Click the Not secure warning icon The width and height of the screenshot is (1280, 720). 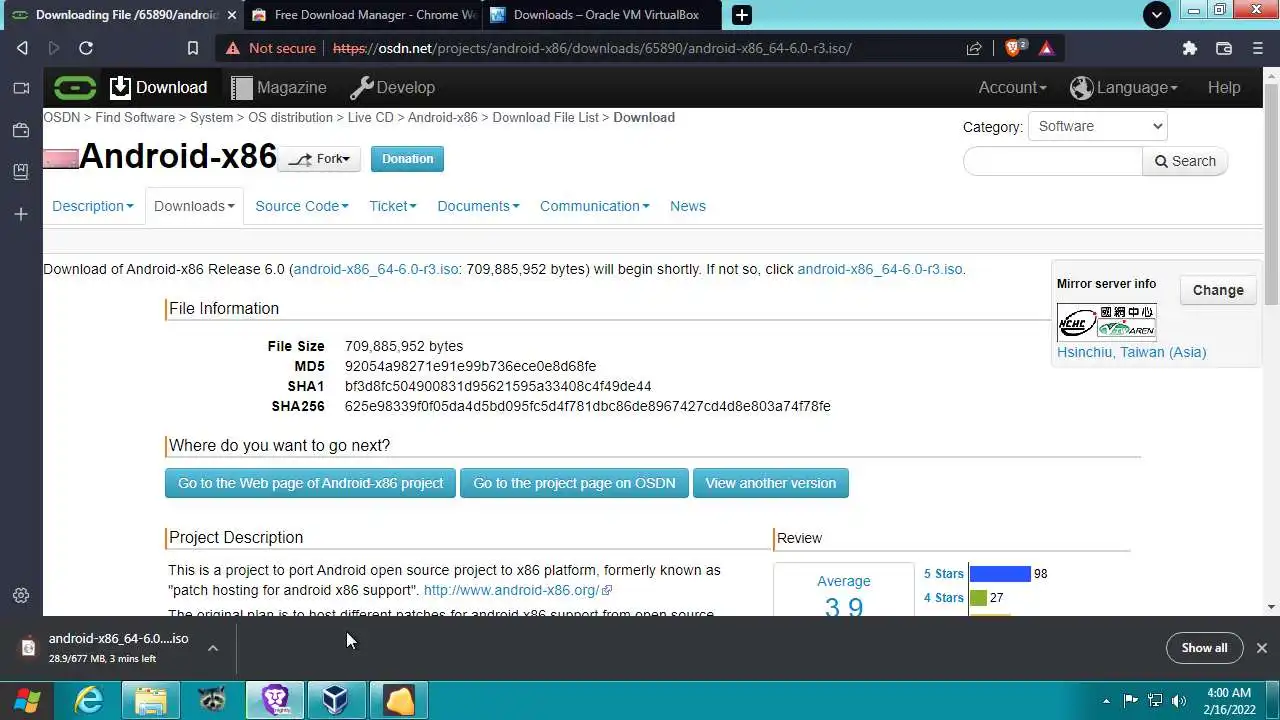[x=232, y=48]
